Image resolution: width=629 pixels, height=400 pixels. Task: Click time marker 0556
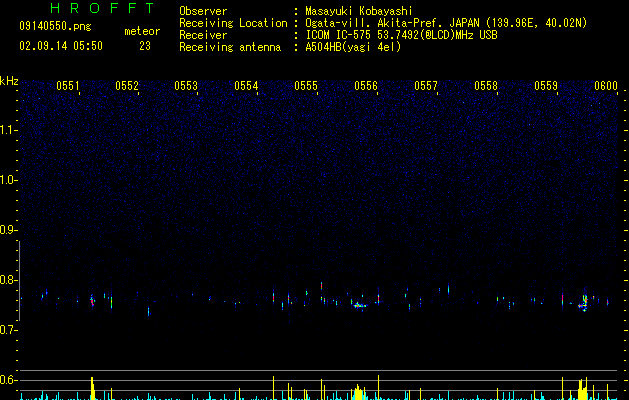(x=366, y=86)
